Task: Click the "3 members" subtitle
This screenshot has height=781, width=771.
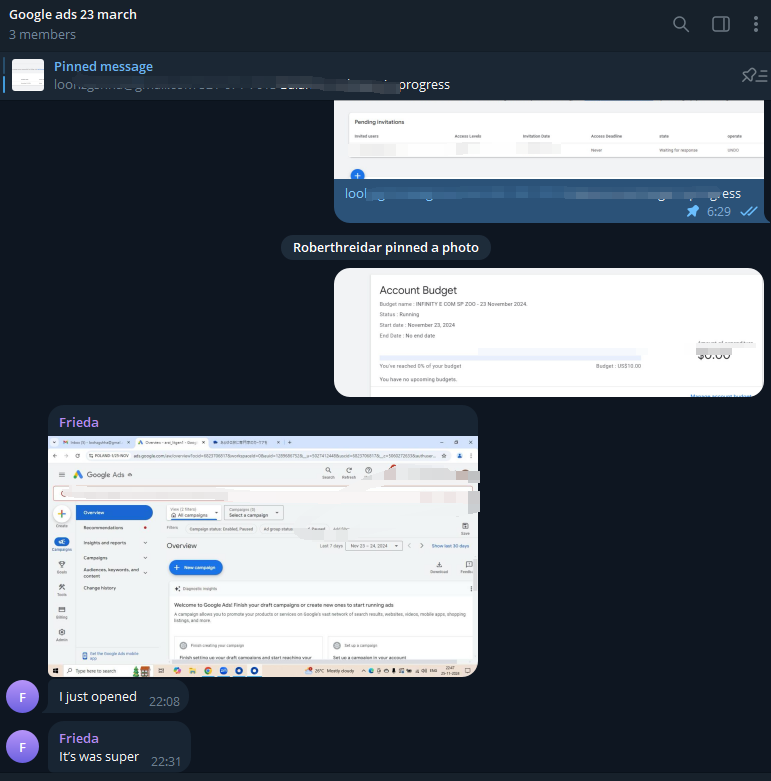Action: 42,34
